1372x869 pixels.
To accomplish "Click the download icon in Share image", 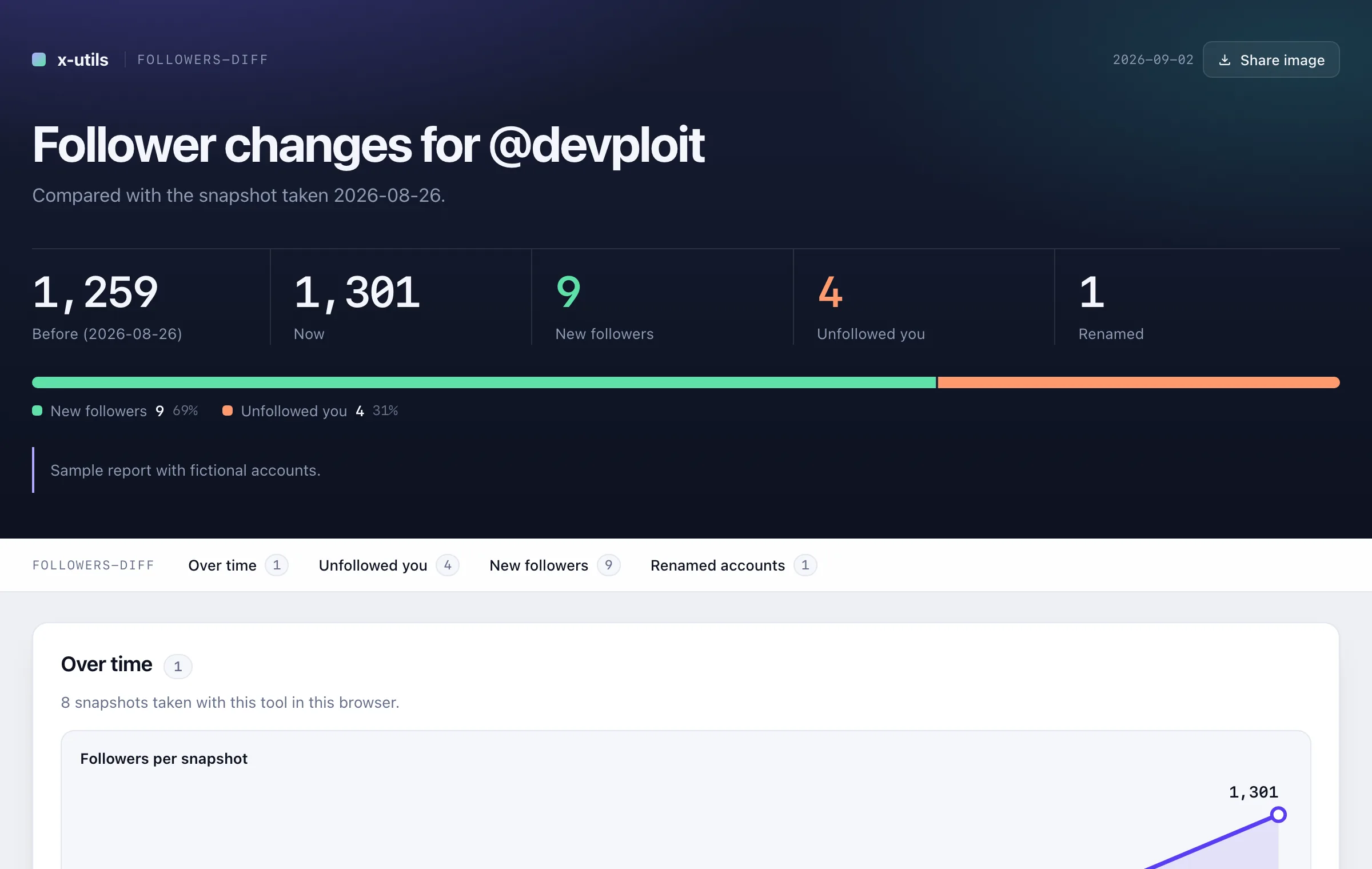I will (1225, 60).
